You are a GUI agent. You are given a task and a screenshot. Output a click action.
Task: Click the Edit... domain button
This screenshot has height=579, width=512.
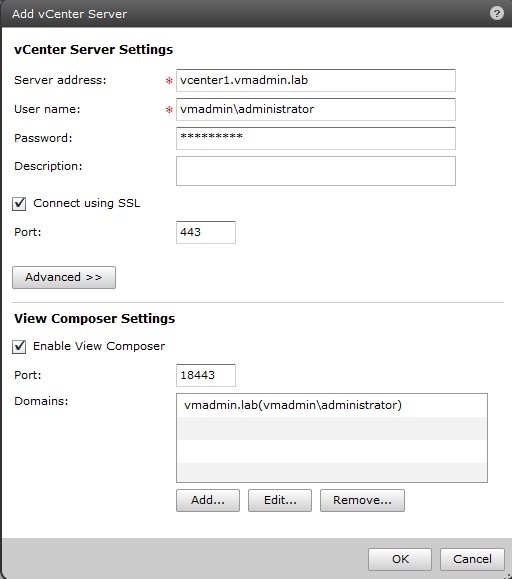tap(280, 500)
